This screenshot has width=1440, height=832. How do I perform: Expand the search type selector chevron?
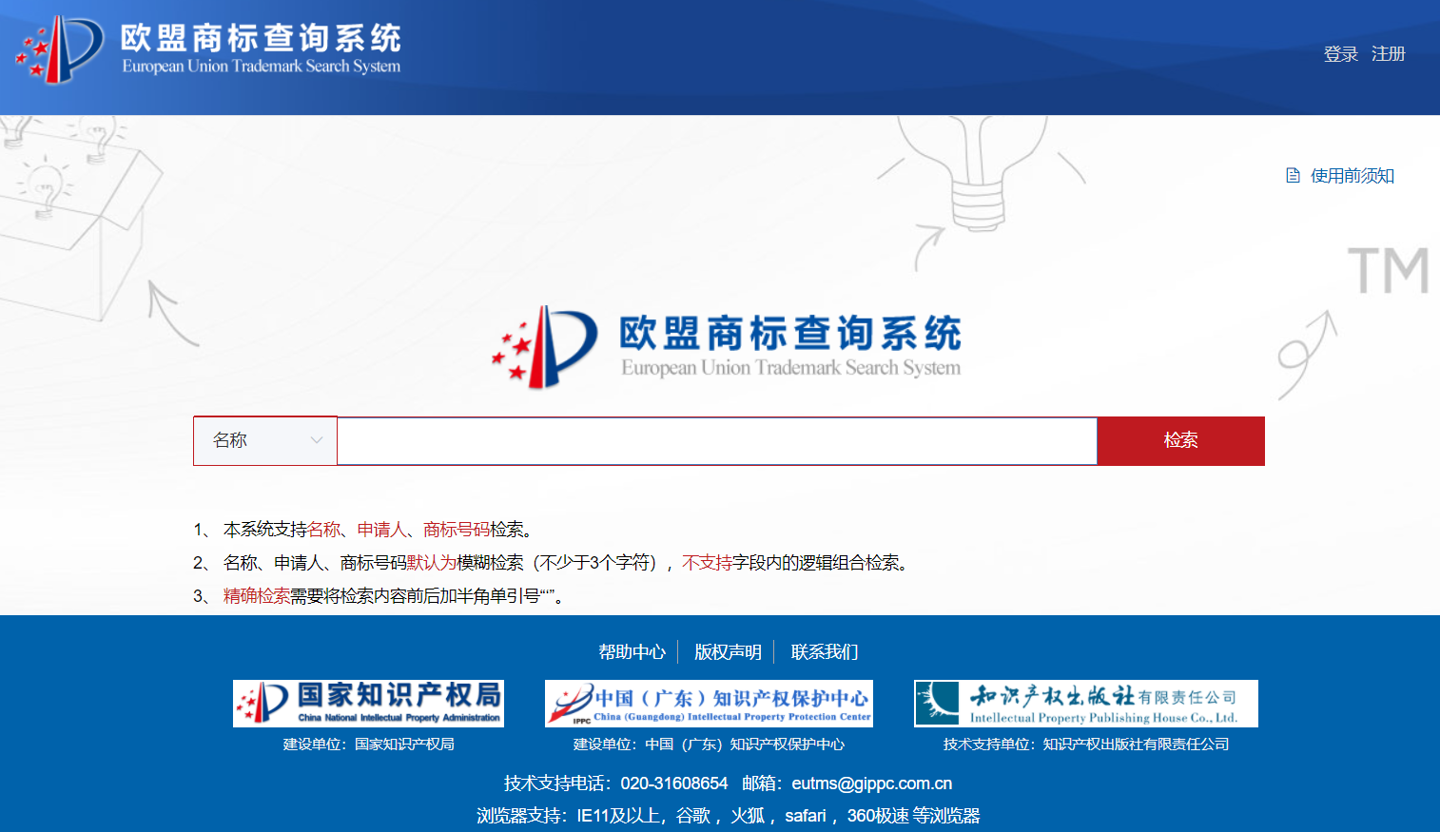click(316, 440)
